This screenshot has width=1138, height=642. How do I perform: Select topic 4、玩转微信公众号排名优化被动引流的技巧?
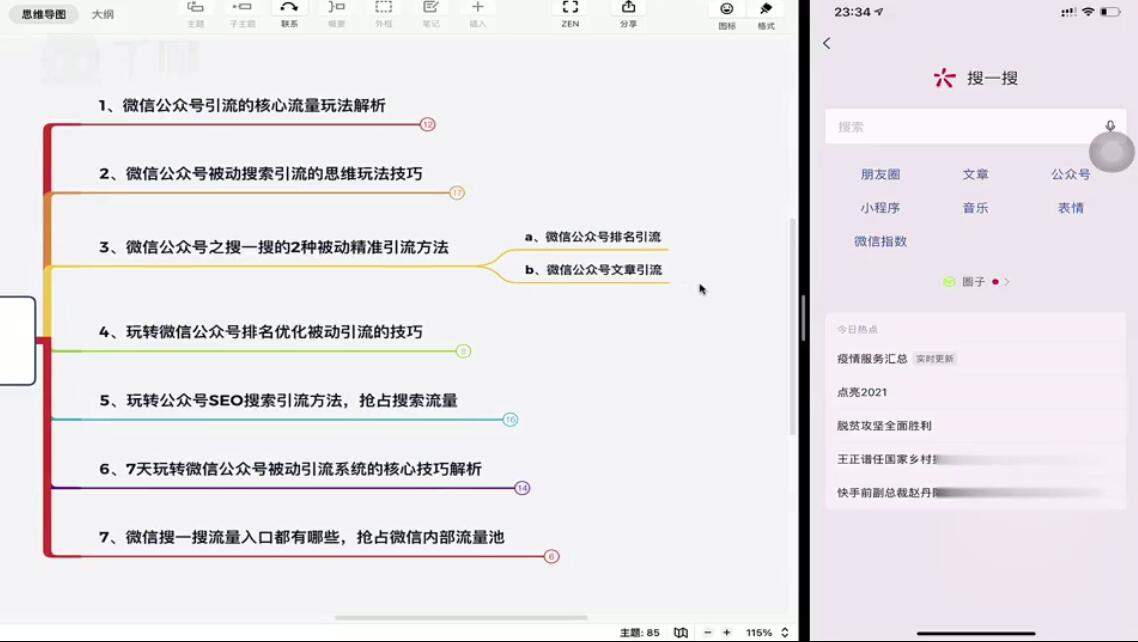[x=261, y=332]
